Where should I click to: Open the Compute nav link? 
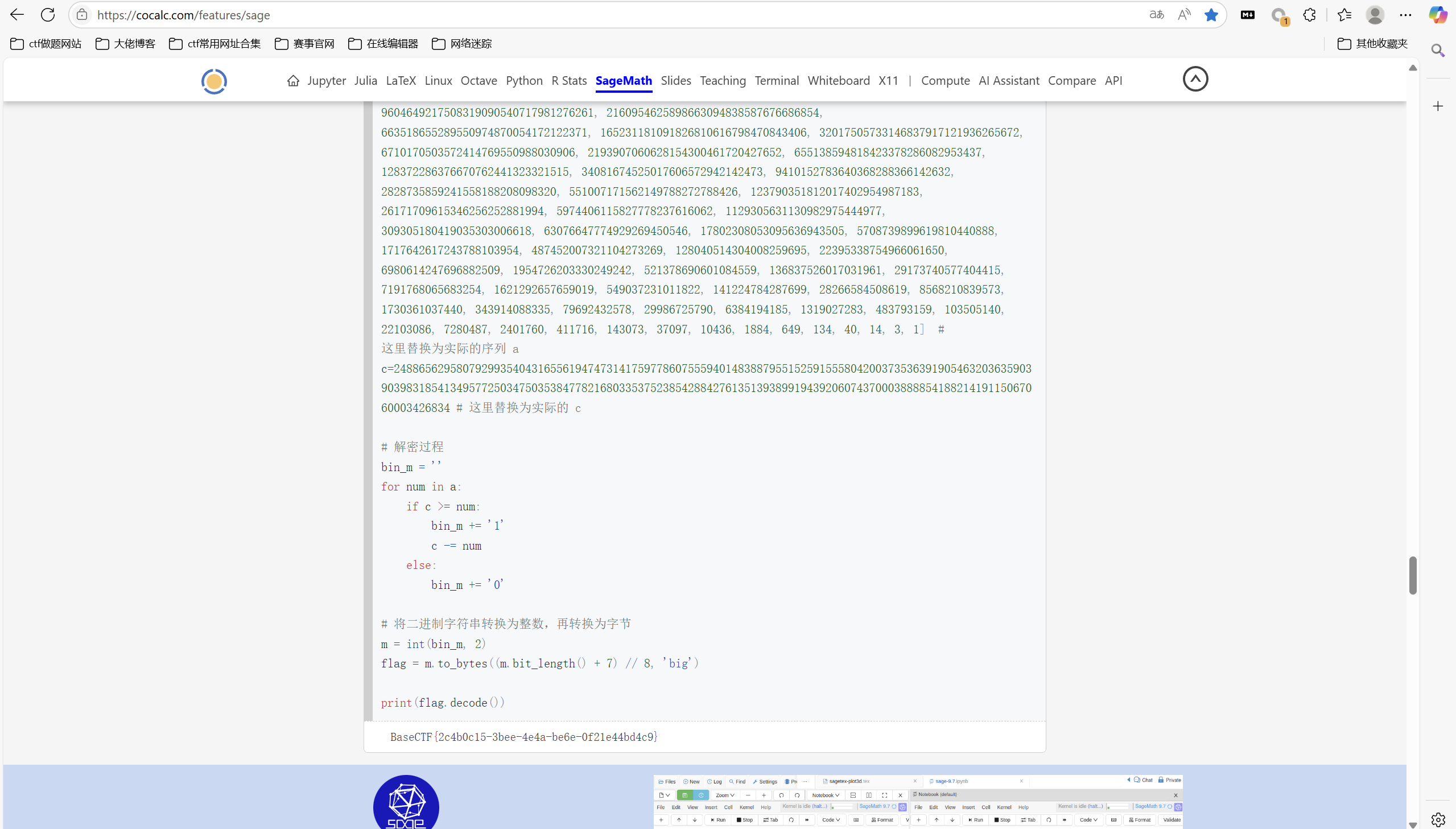click(945, 81)
